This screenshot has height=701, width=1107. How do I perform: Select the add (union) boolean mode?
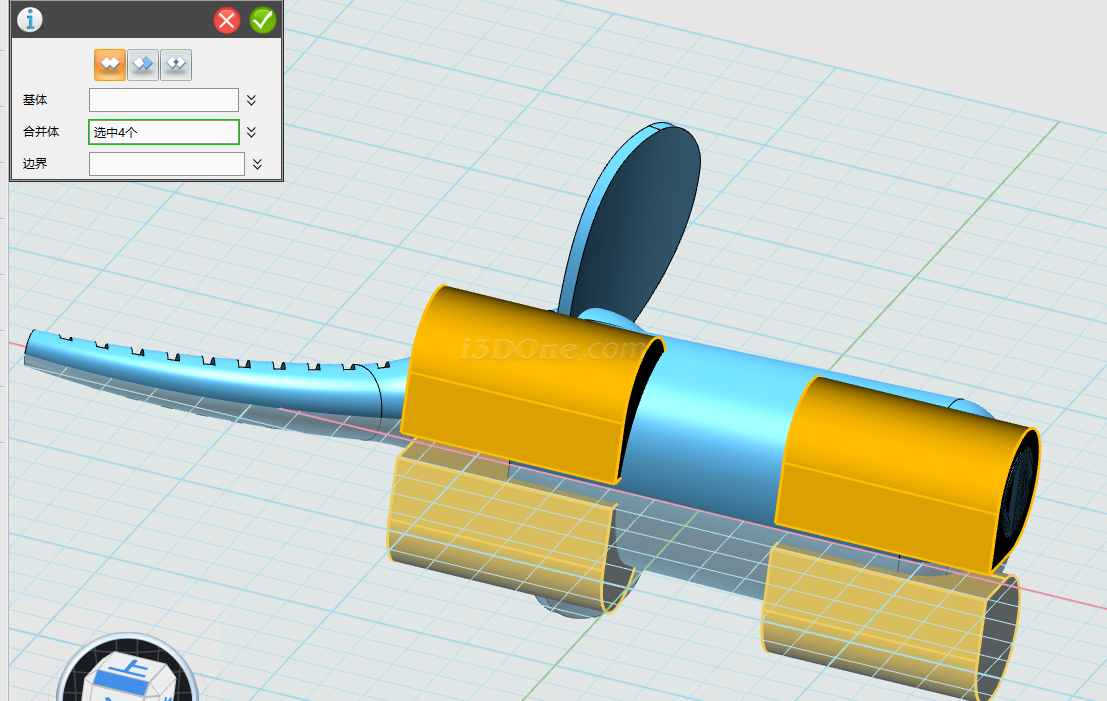tap(110, 64)
